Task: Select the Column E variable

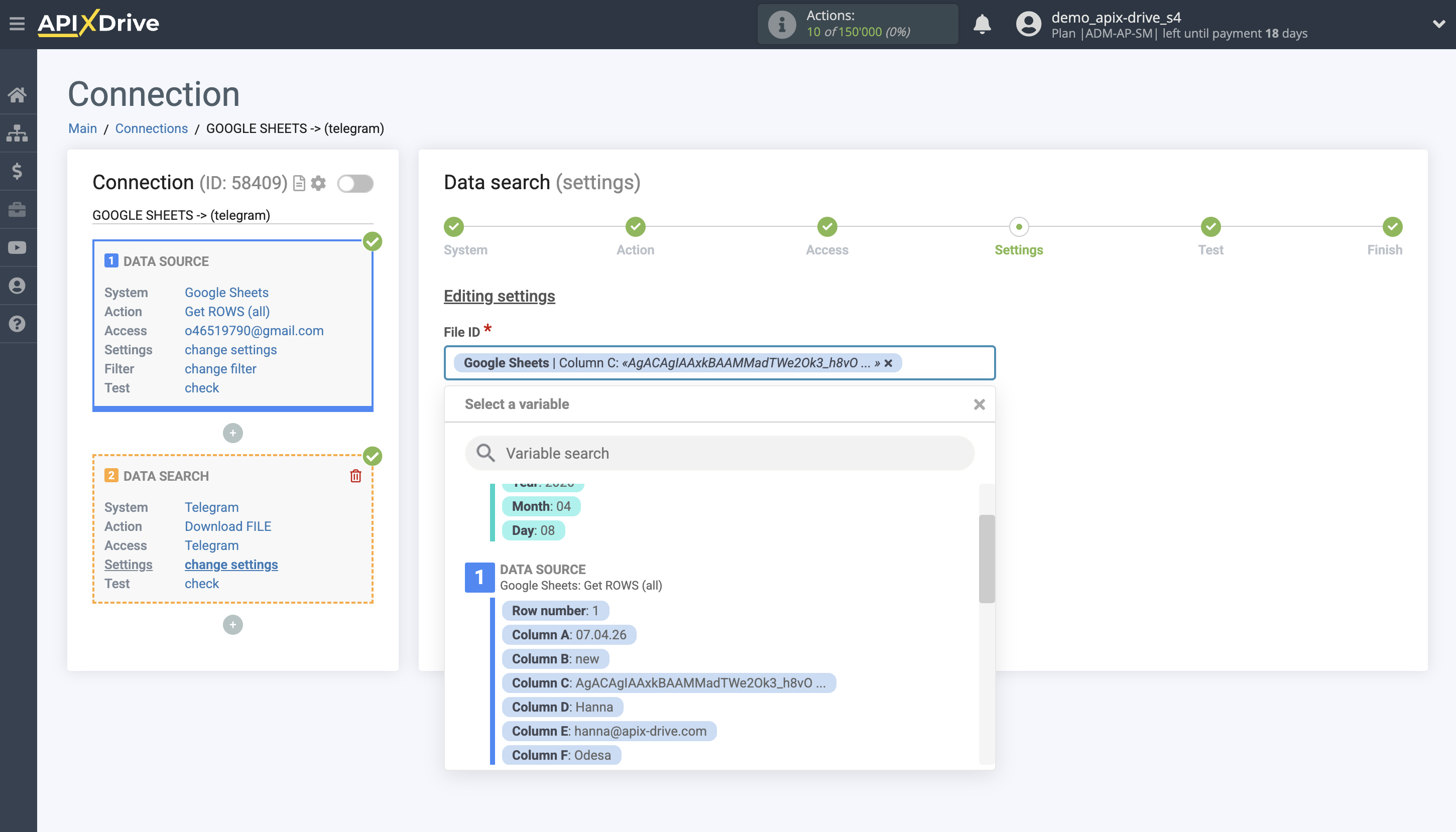Action: pyautogui.click(x=609, y=731)
